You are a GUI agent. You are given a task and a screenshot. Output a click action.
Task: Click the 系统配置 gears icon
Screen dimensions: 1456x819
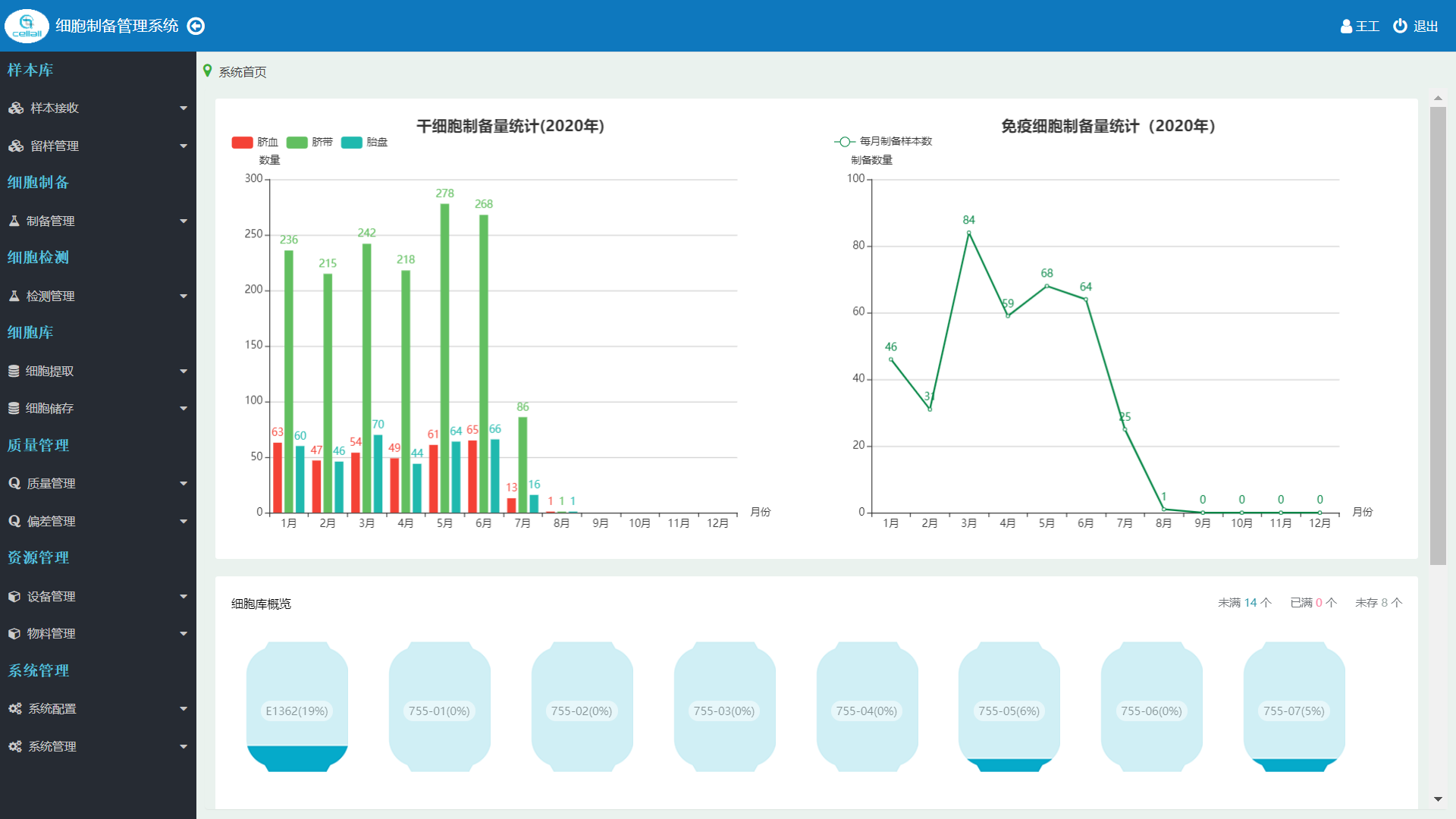click(x=15, y=708)
